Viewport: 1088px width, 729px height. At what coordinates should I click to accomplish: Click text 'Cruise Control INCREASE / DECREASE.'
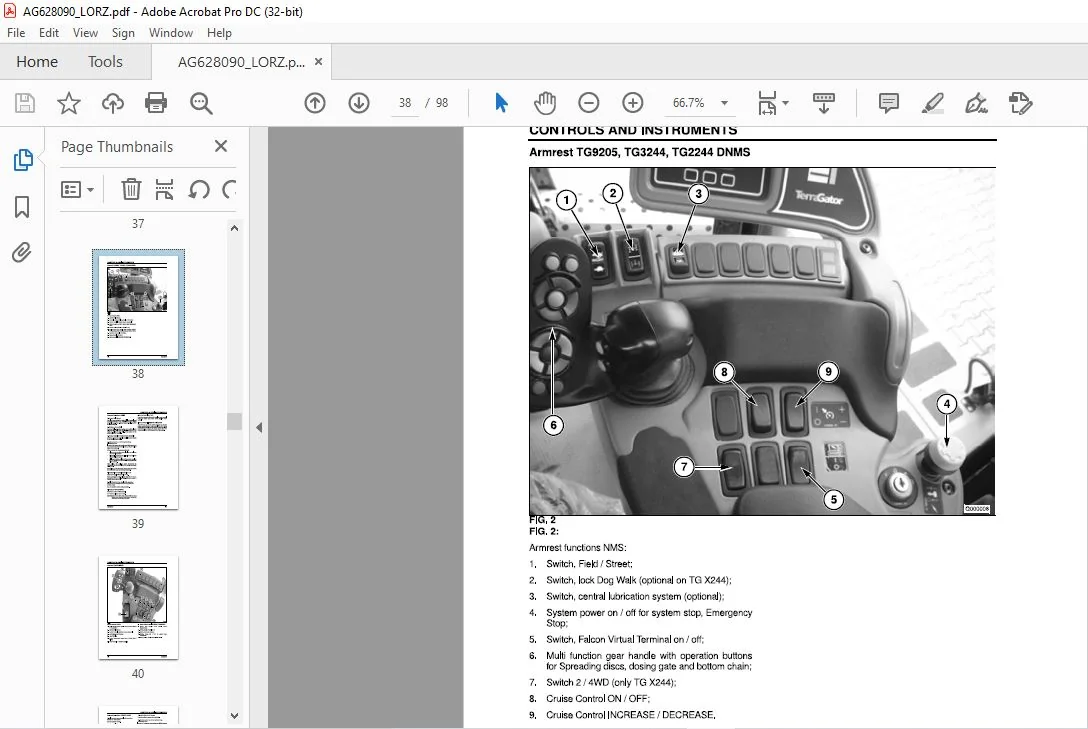click(x=631, y=714)
